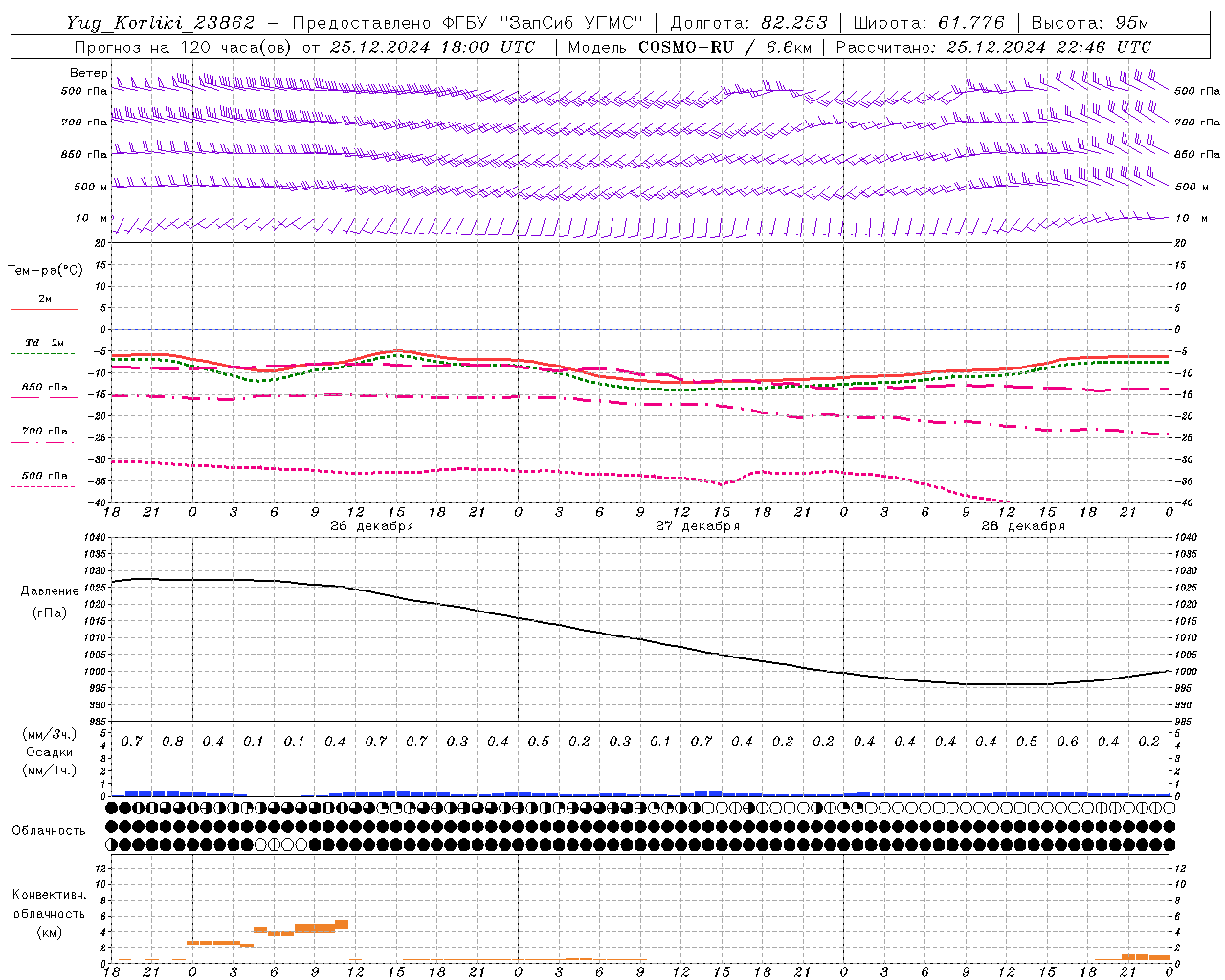Click the station title Yug_Korliki_23862

click(x=161, y=23)
